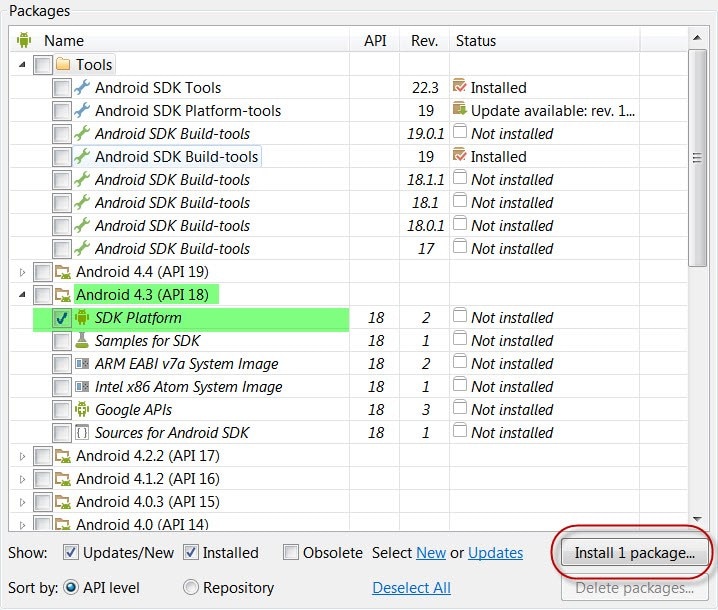718x610 pixels.
Task: Click the API column header
Action: 375,40
